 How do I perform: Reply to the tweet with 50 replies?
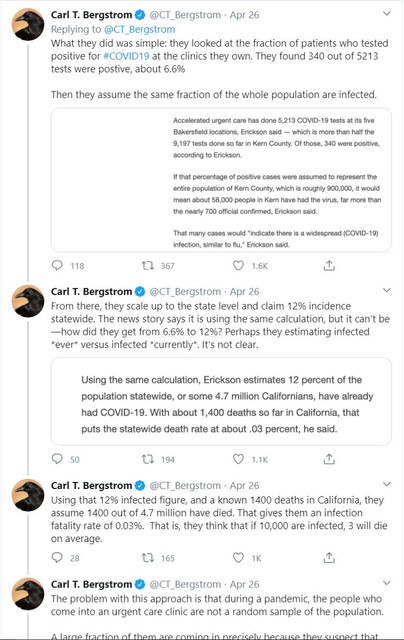57,459
